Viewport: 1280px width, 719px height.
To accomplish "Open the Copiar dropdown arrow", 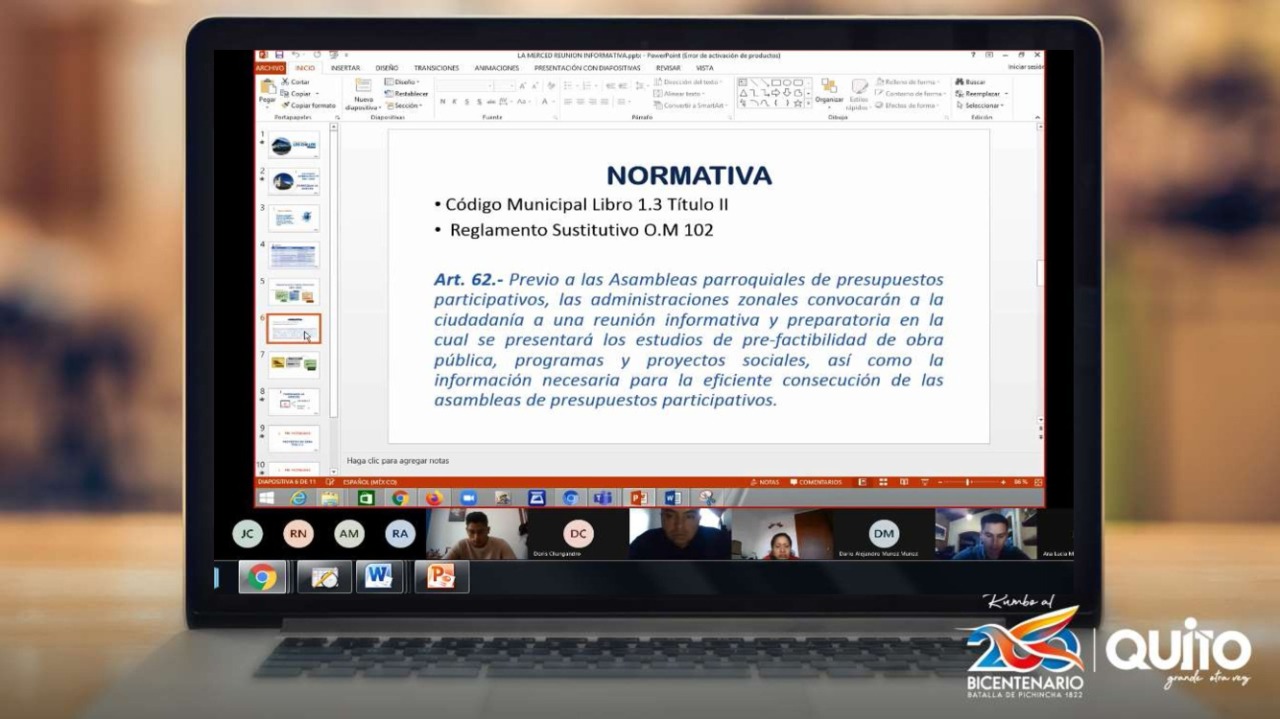I will 317,94.
